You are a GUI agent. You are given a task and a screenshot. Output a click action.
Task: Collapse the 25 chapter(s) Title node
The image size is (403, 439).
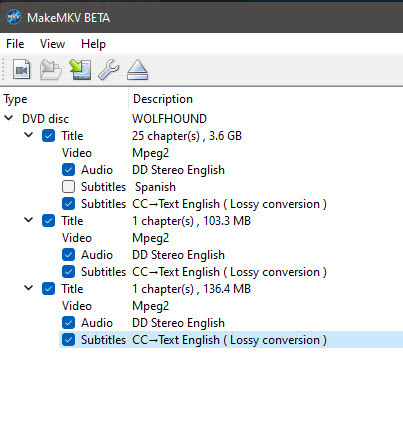tap(29, 135)
